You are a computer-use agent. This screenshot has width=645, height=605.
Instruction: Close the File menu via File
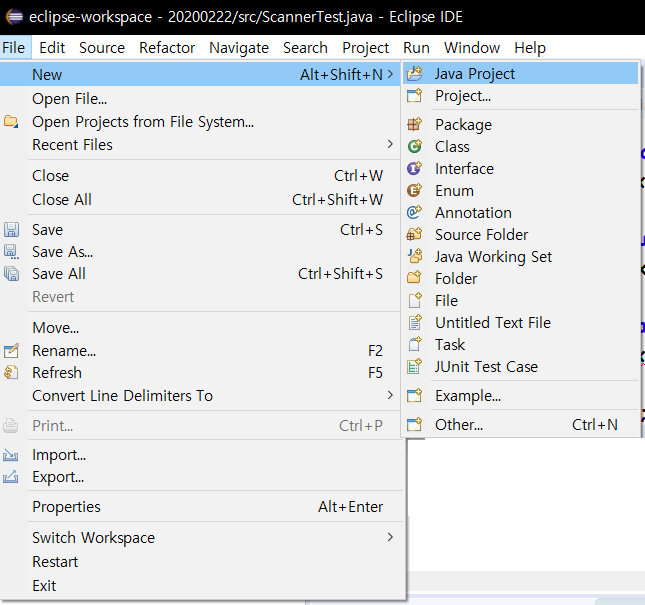click(x=14, y=48)
